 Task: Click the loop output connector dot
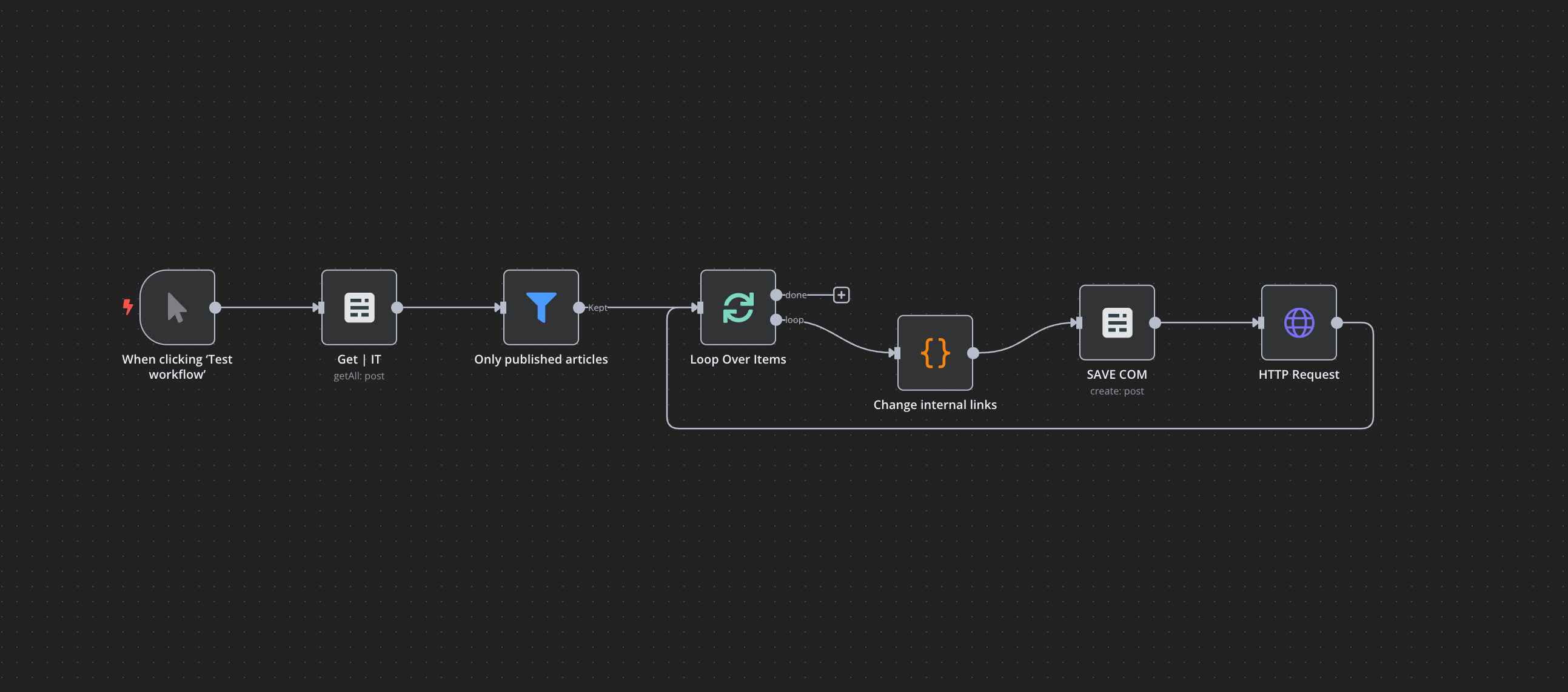pyautogui.click(x=776, y=320)
